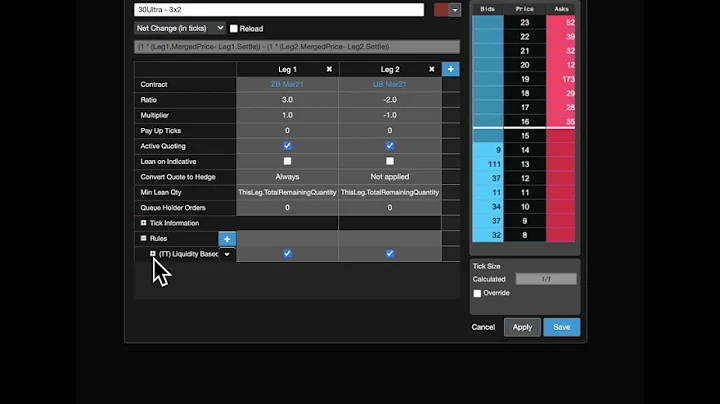Click the Calculated tick size field
The width and height of the screenshot is (720, 404).
(x=546, y=279)
